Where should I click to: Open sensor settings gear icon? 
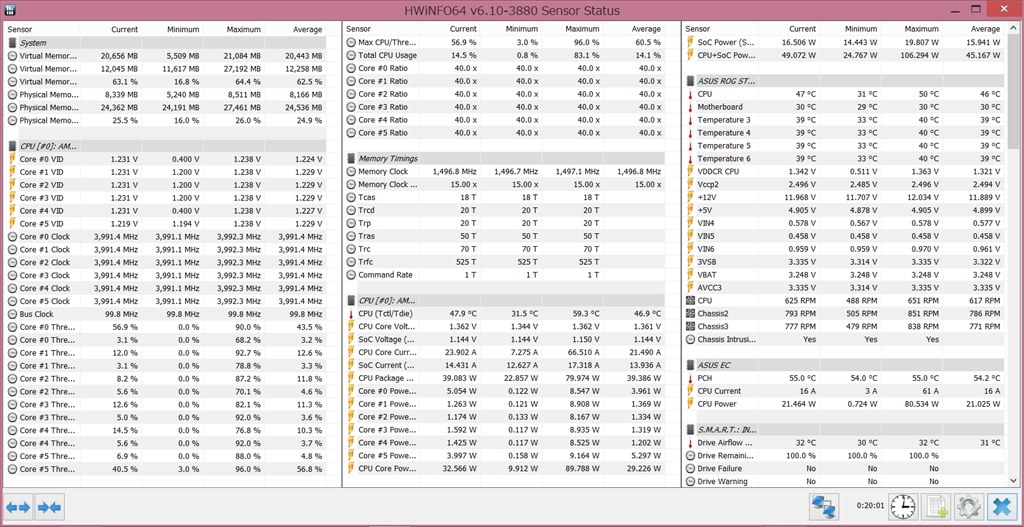coord(969,506)
